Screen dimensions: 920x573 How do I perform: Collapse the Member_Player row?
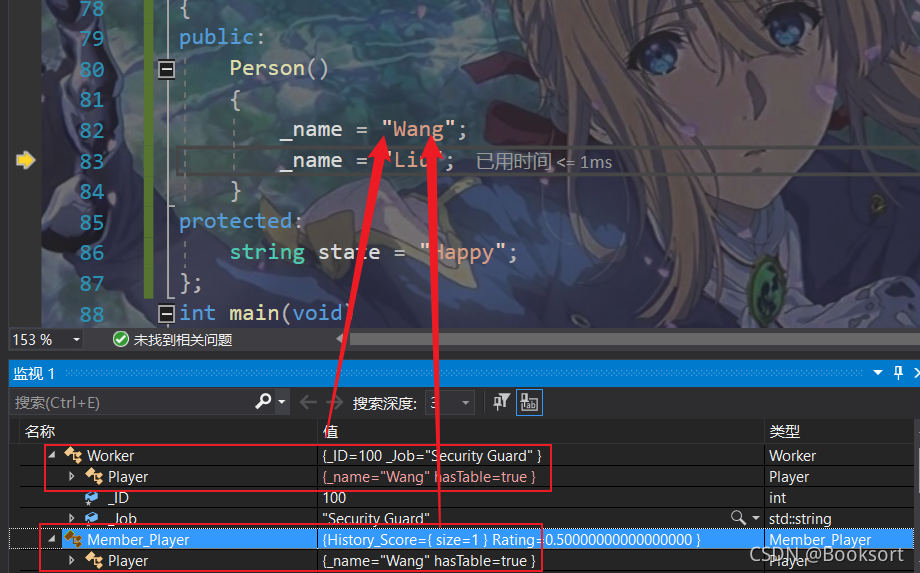[x=52, y=539]
